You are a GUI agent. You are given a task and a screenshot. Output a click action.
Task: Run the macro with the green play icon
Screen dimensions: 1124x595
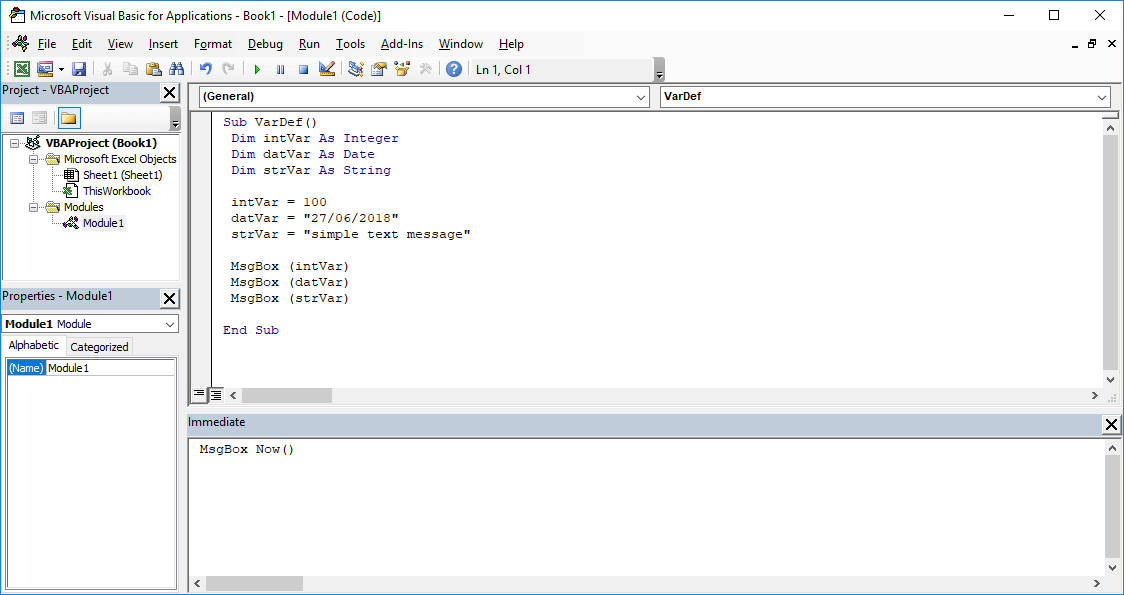point(257,69)
